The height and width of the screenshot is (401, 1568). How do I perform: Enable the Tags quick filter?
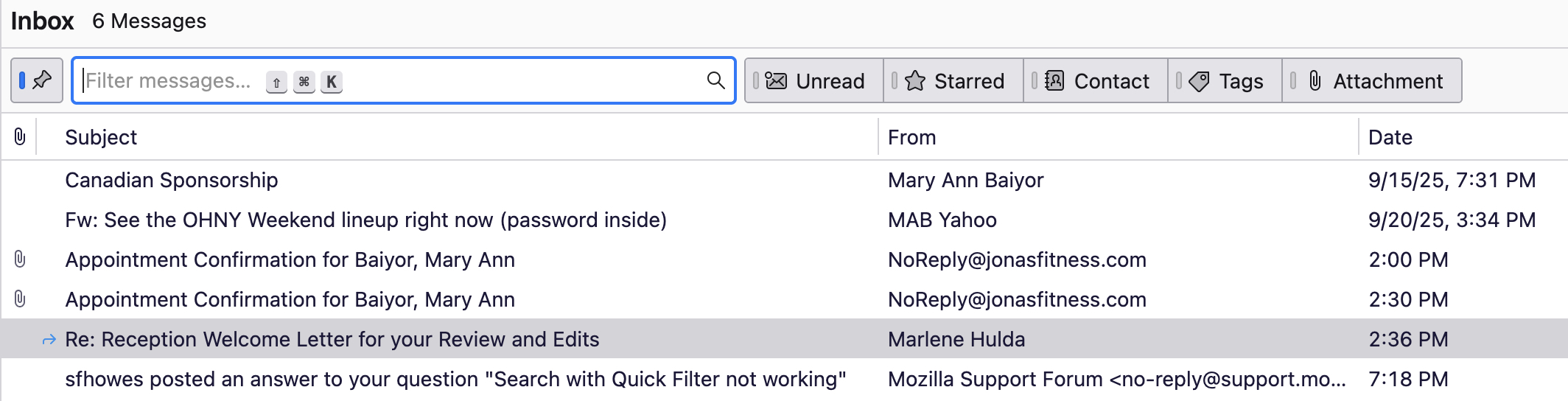pyautogui.click(x=1225, y=80)
